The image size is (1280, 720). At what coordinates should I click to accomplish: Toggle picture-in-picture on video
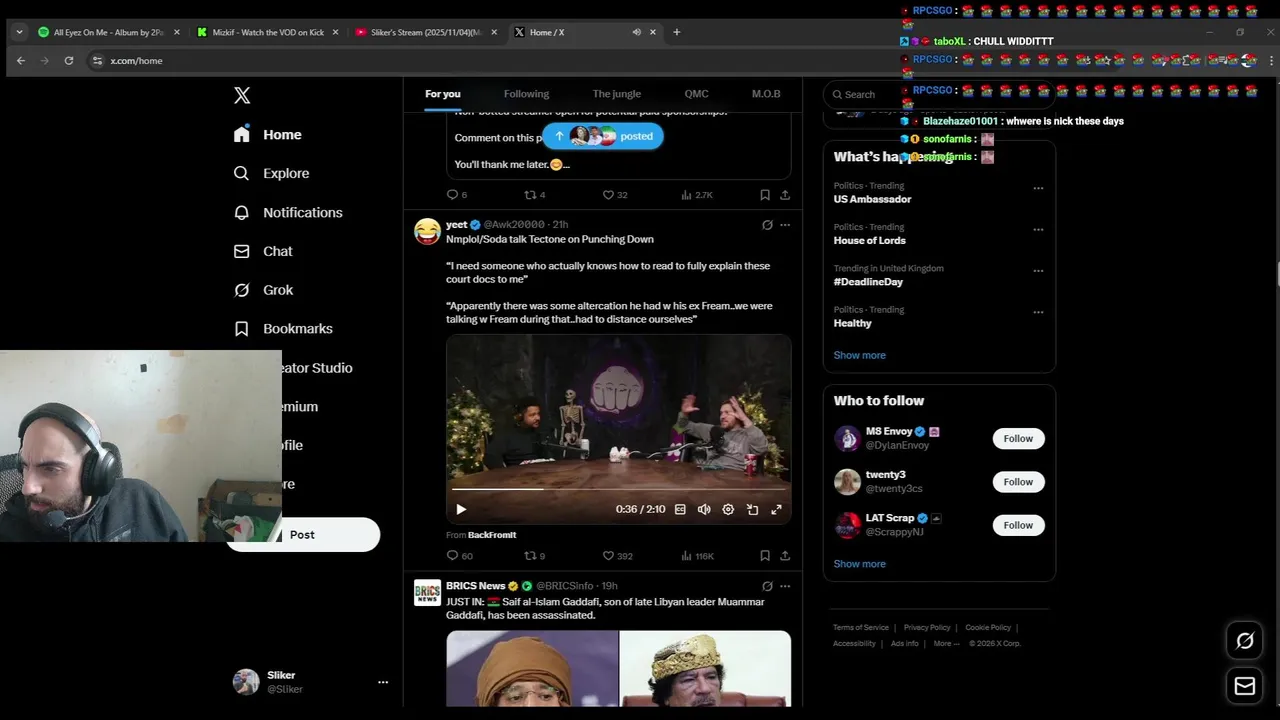click(752, 509)
